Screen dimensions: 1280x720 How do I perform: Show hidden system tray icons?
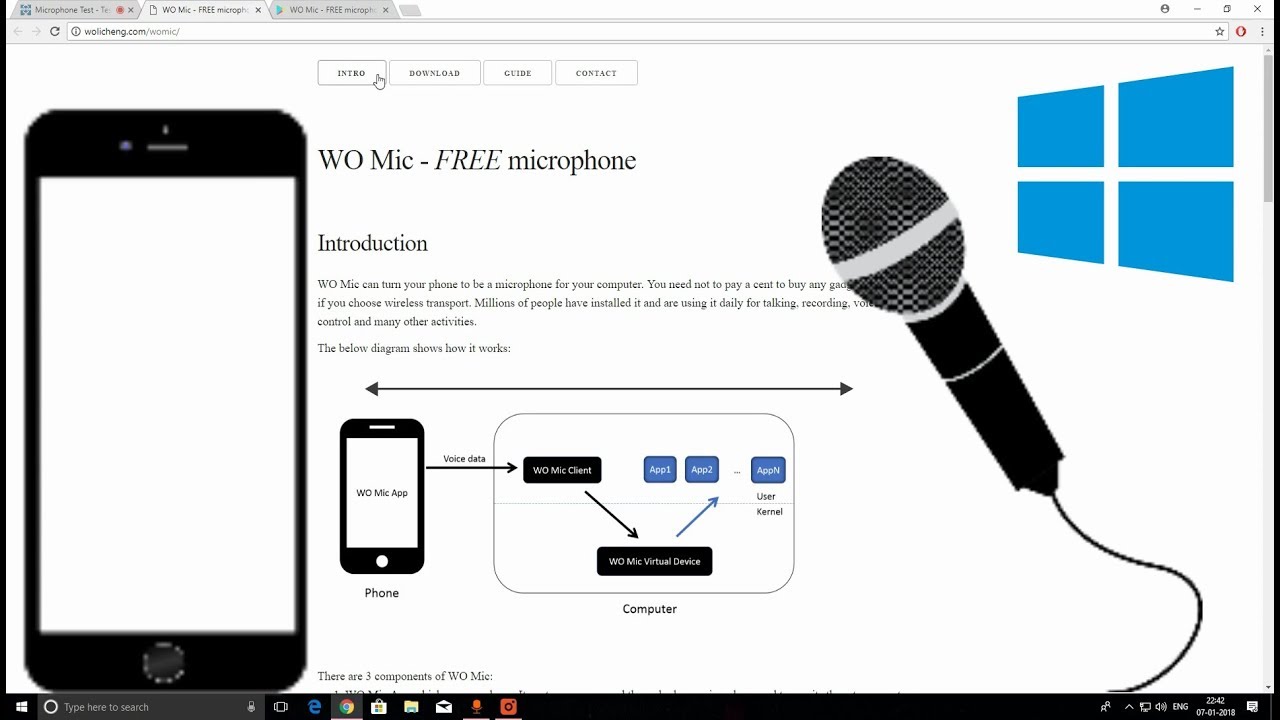click(x=1129, y=707)
